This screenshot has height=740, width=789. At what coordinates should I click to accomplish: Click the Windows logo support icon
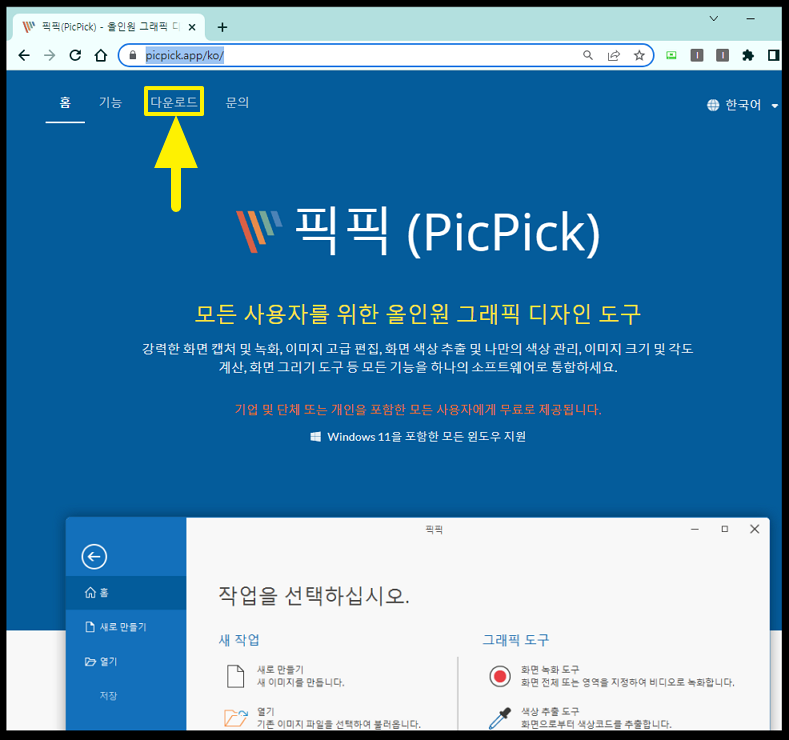point(315,437)
